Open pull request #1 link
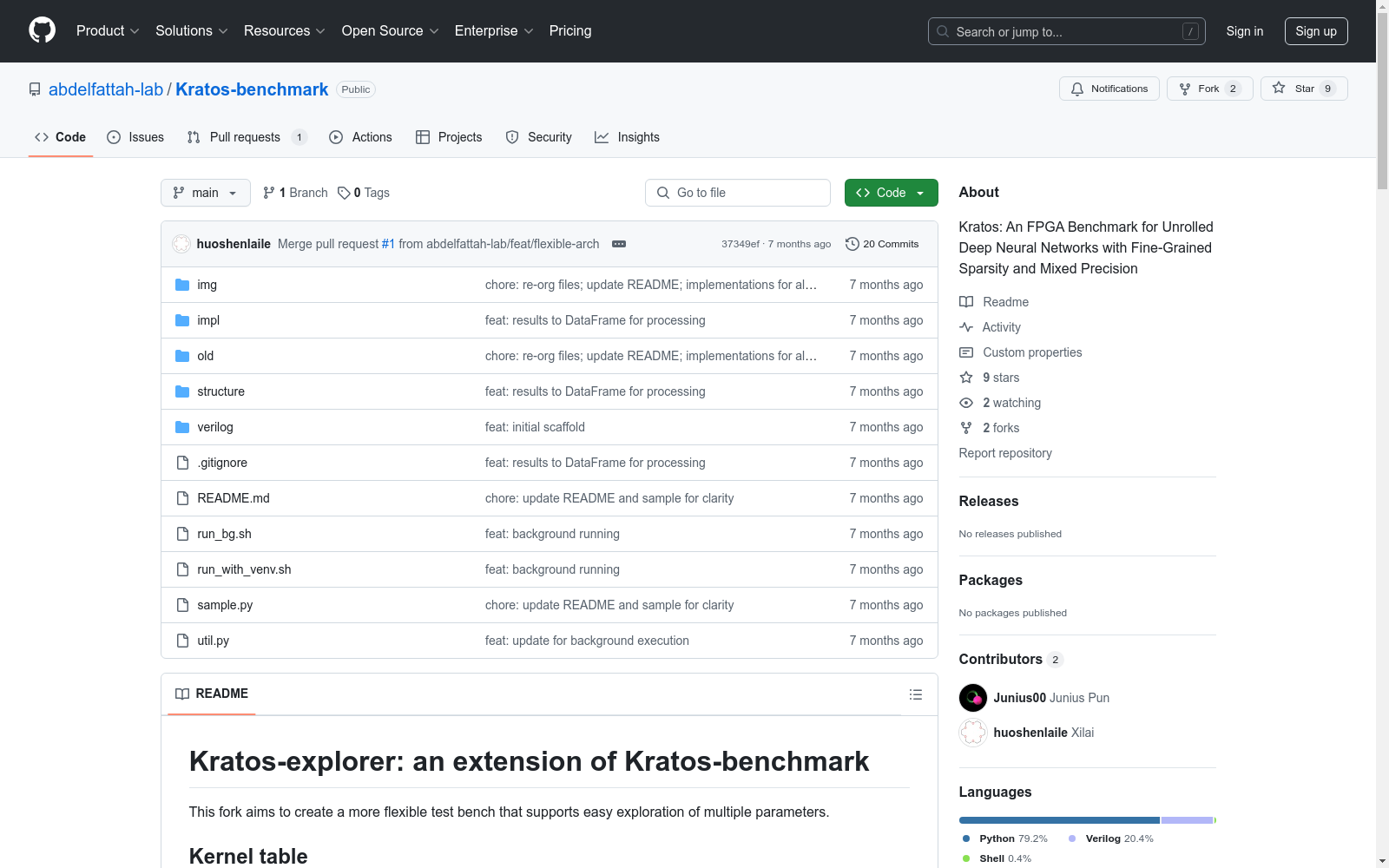Image resolution: width=1389 pixels, height=868 pixels. (388, 244)
